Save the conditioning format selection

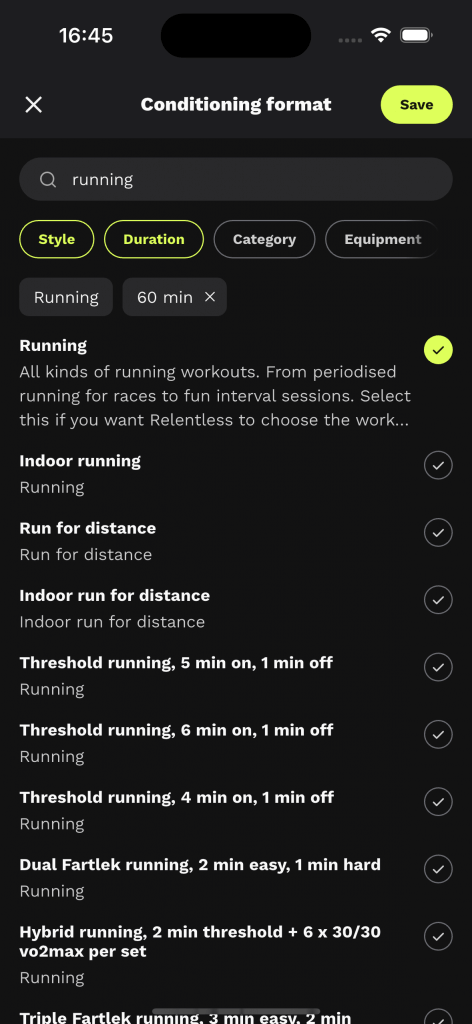417,104
